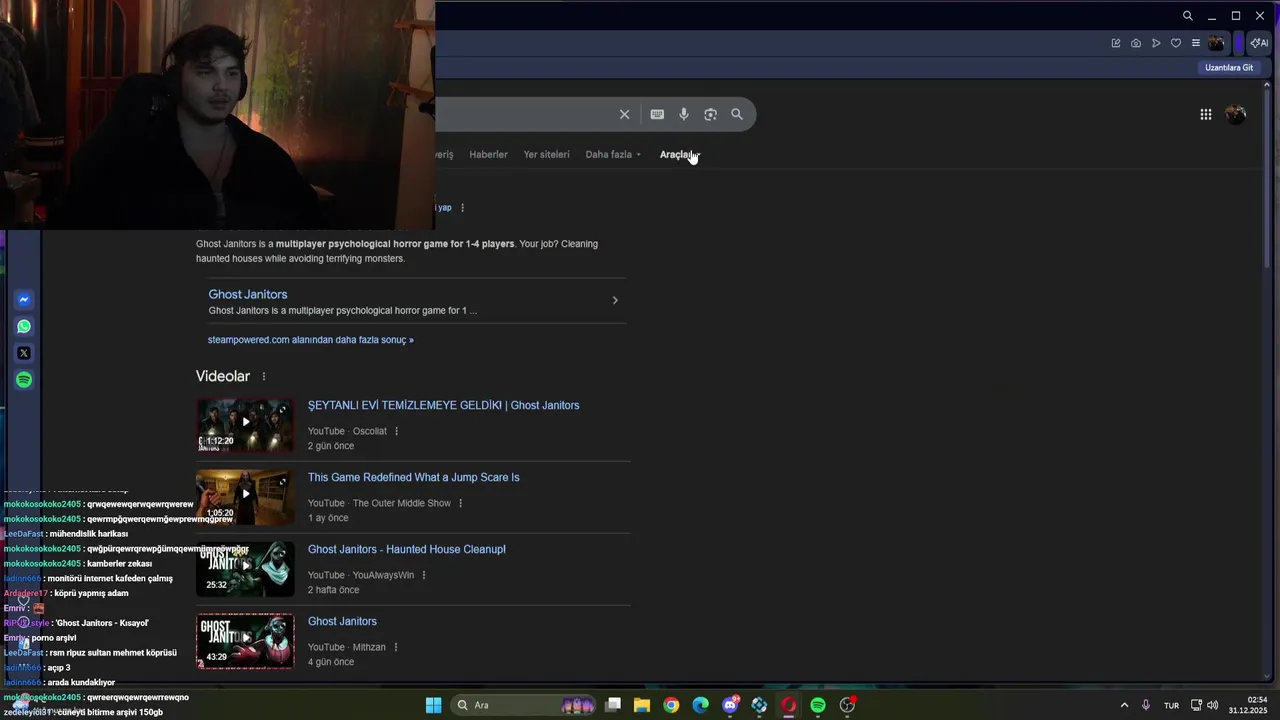The height and width of the screenshot is (720, 1280).
Task: Show more results from steampowered.com
Action: tap(310, 340)
